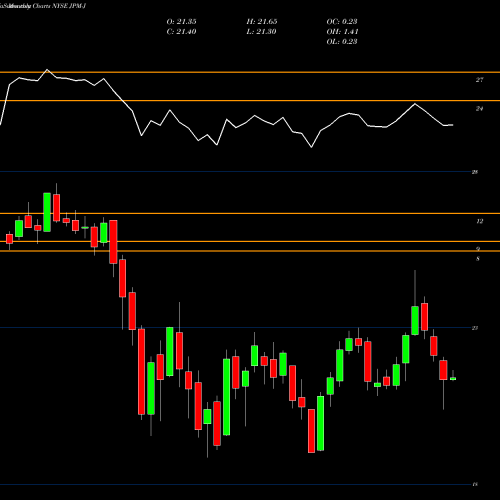
Task: Select the high value 'H: 21.65'
Action: (262, 22)
